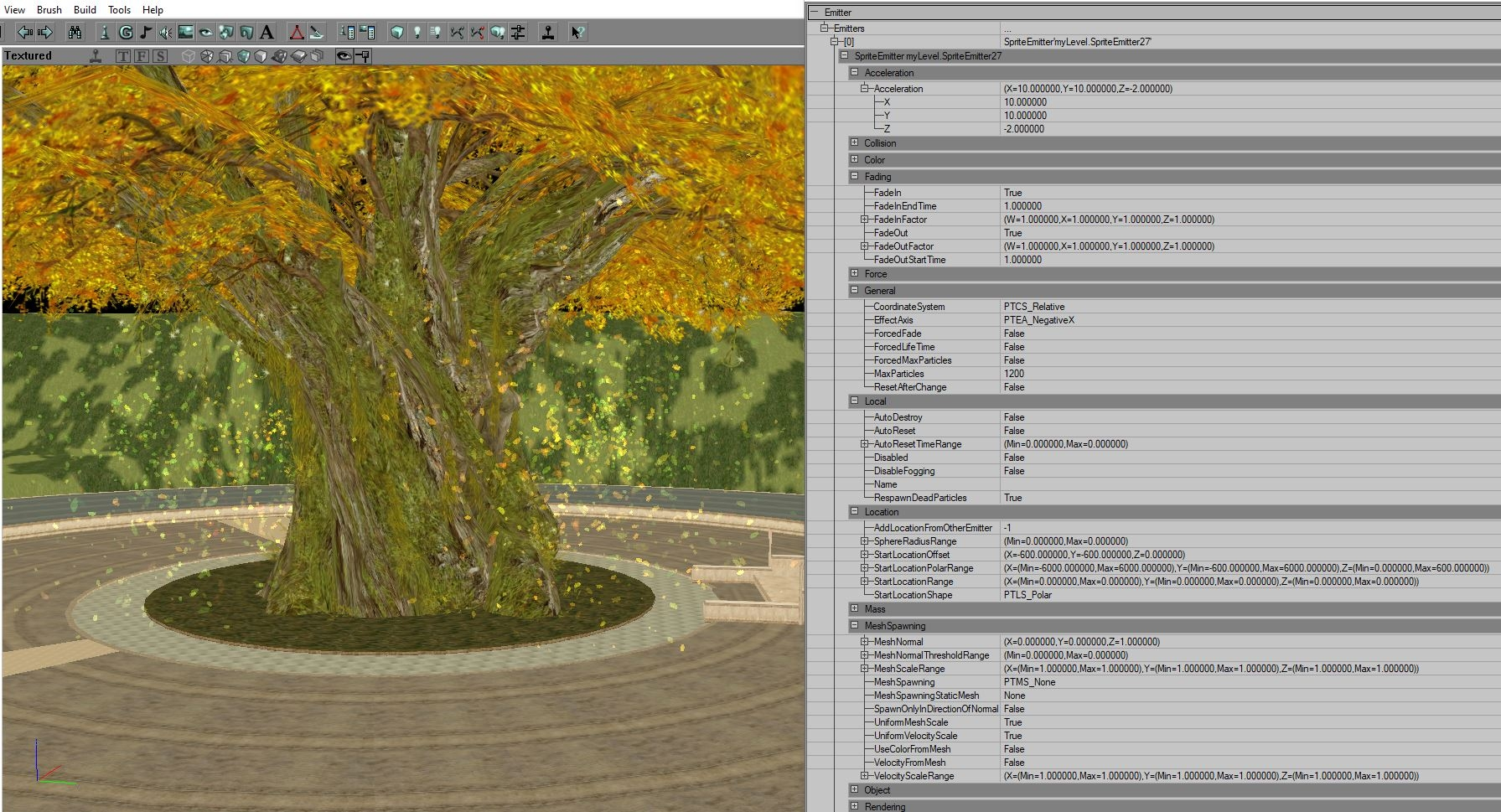
Task: Expand the Color category
Action: [x=854, y=159]
